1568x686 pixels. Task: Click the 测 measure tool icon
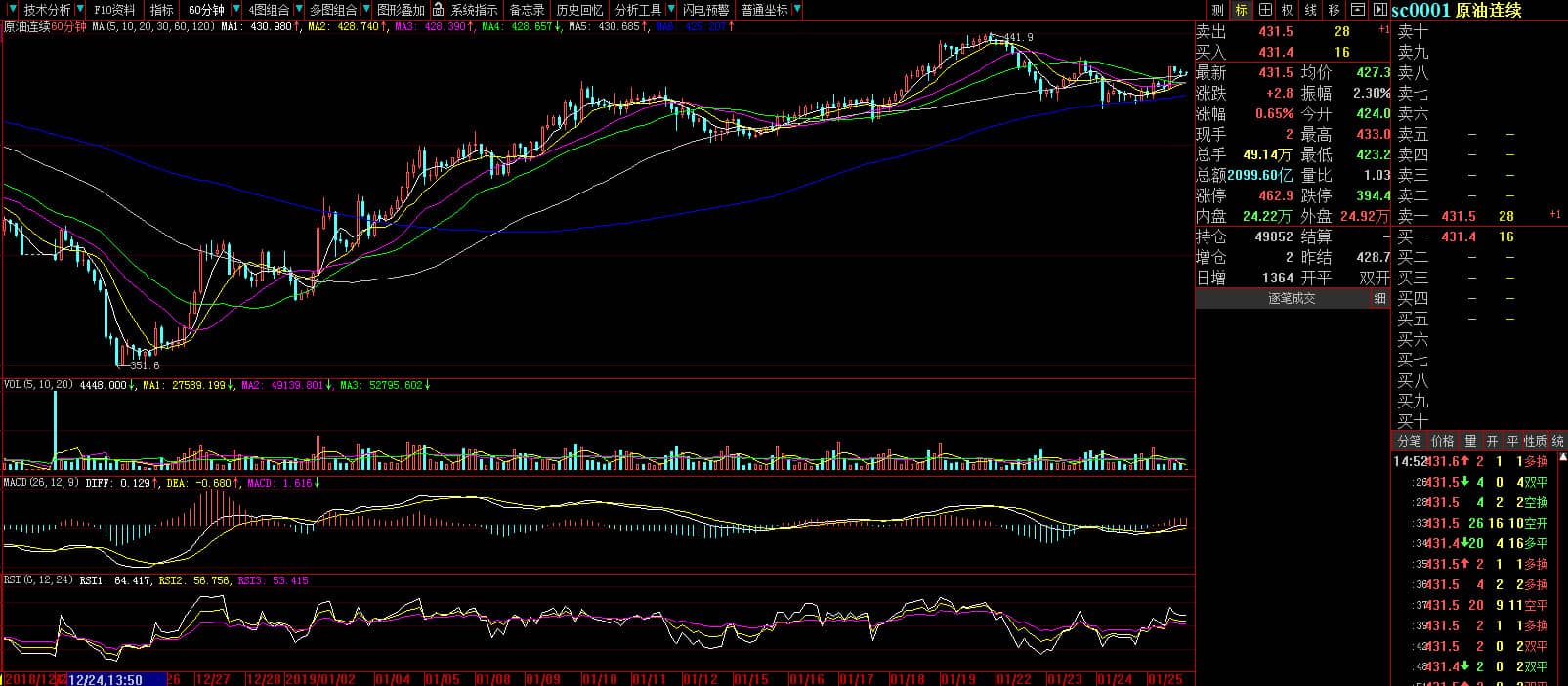pos(1217,10)
